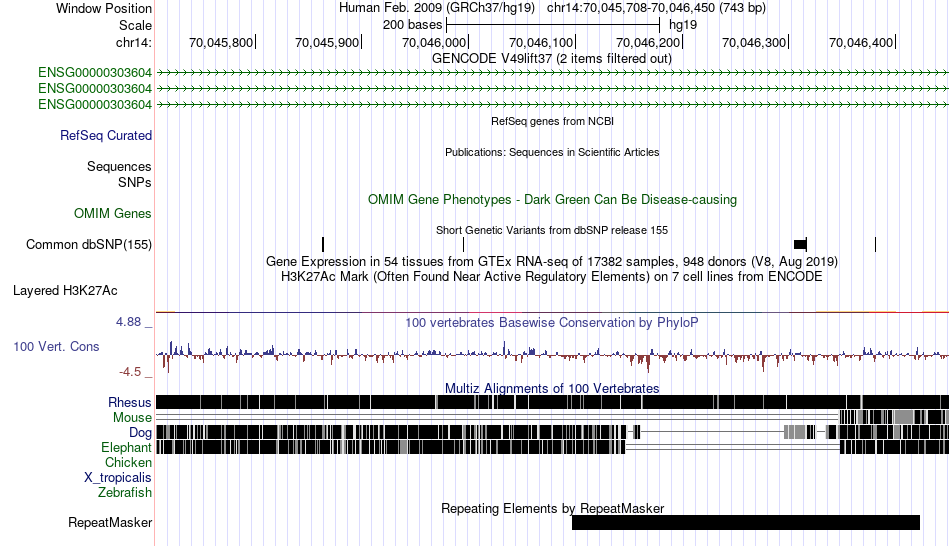Click the last dbSNP variant tick mark
Image resolution: width=950 pixels, height=546 pixels.
pyautogui.click(x=875, y=245)
